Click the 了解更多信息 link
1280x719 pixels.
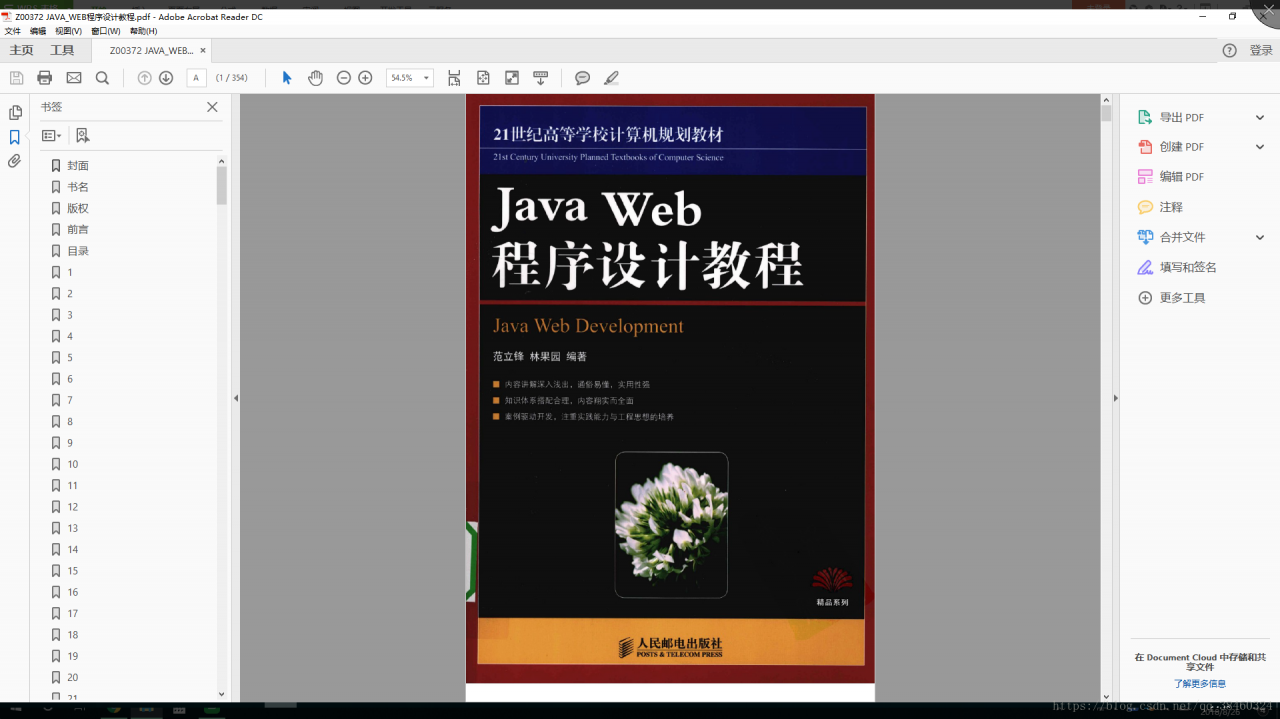pyautogui.click(x=1200, y=684)
